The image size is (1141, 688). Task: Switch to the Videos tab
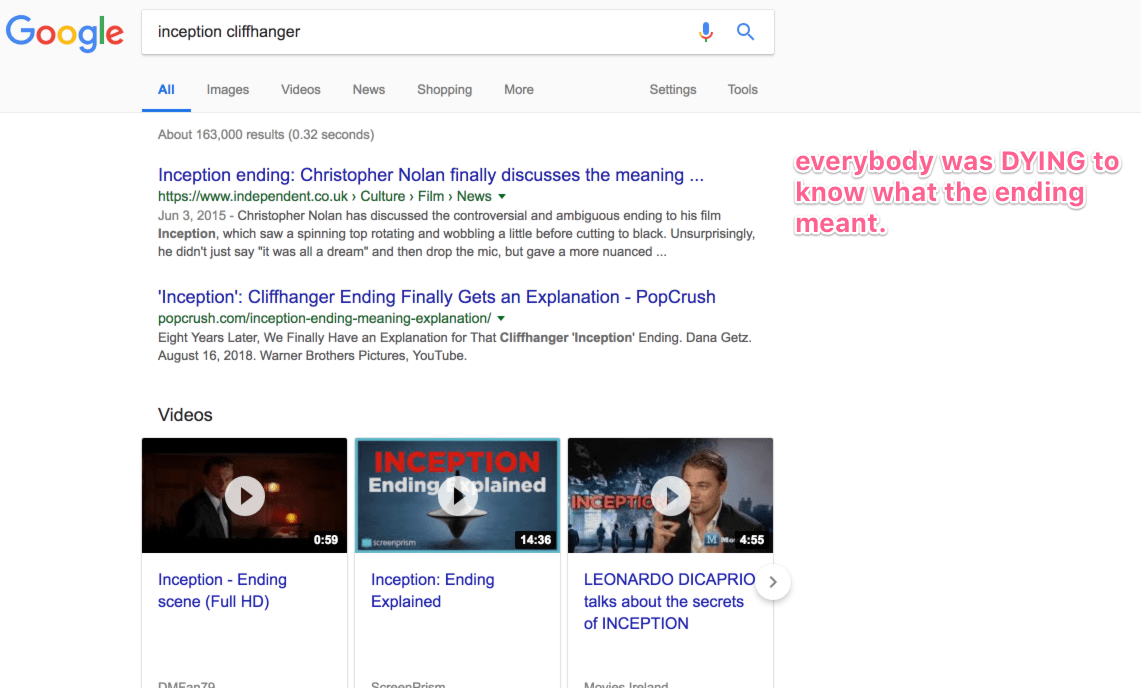click(301, 90)
